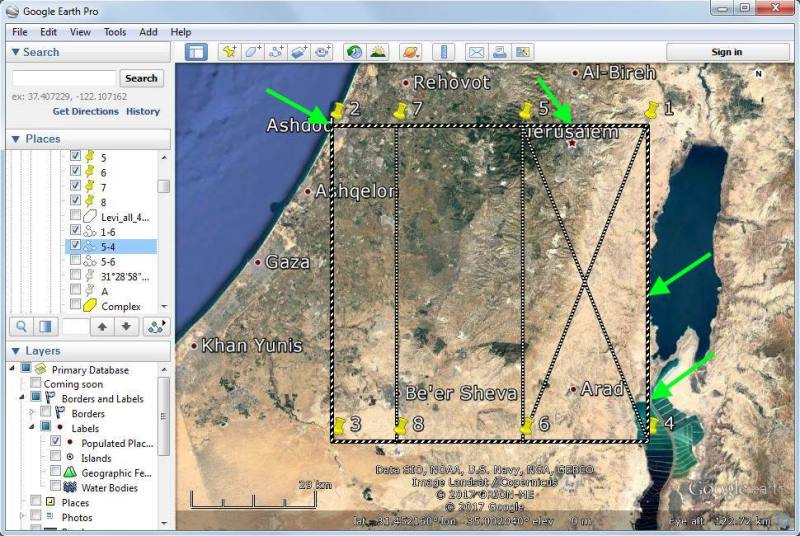This screenshot has height=536, width=800.
Task: Click the Email envelope icon
Action: click(476, 52)
